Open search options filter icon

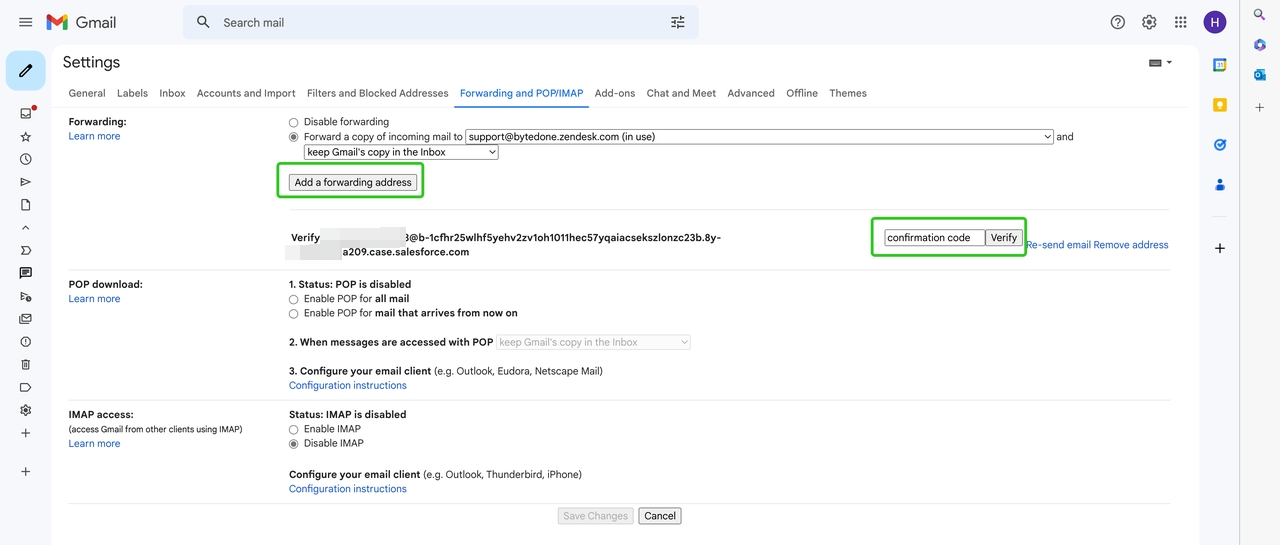pyautogui.click(x=678, y=22)
